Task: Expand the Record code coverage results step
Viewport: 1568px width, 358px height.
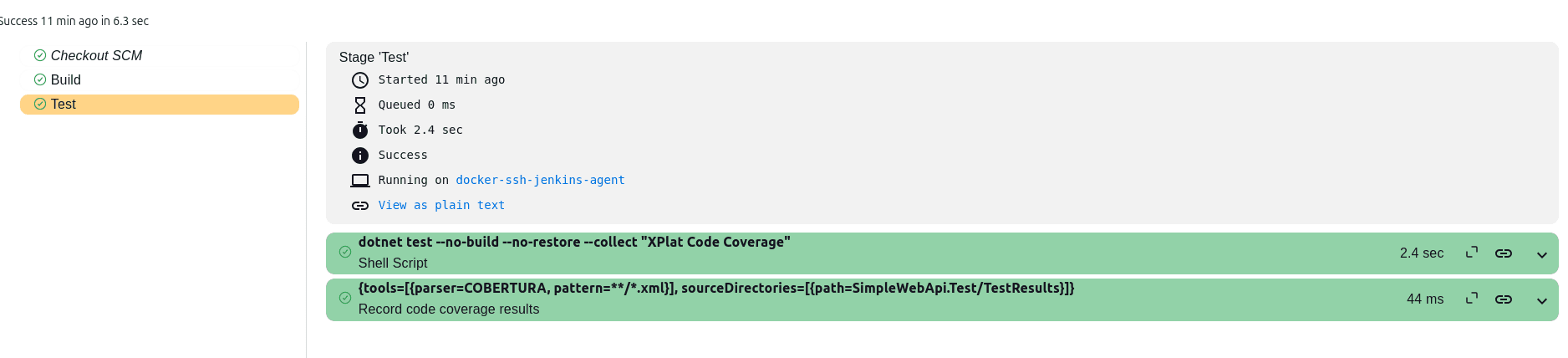Action: point(1542,300)
